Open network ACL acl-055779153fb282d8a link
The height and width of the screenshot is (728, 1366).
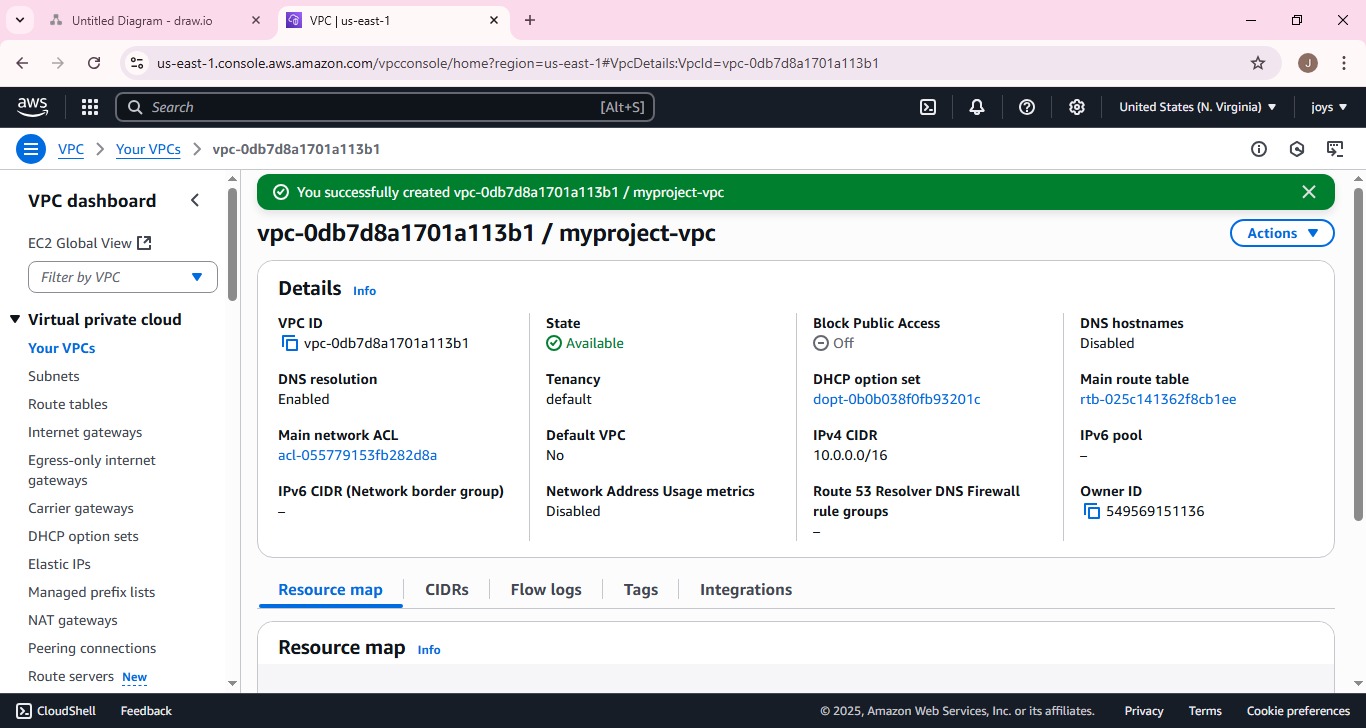[357, 455]
